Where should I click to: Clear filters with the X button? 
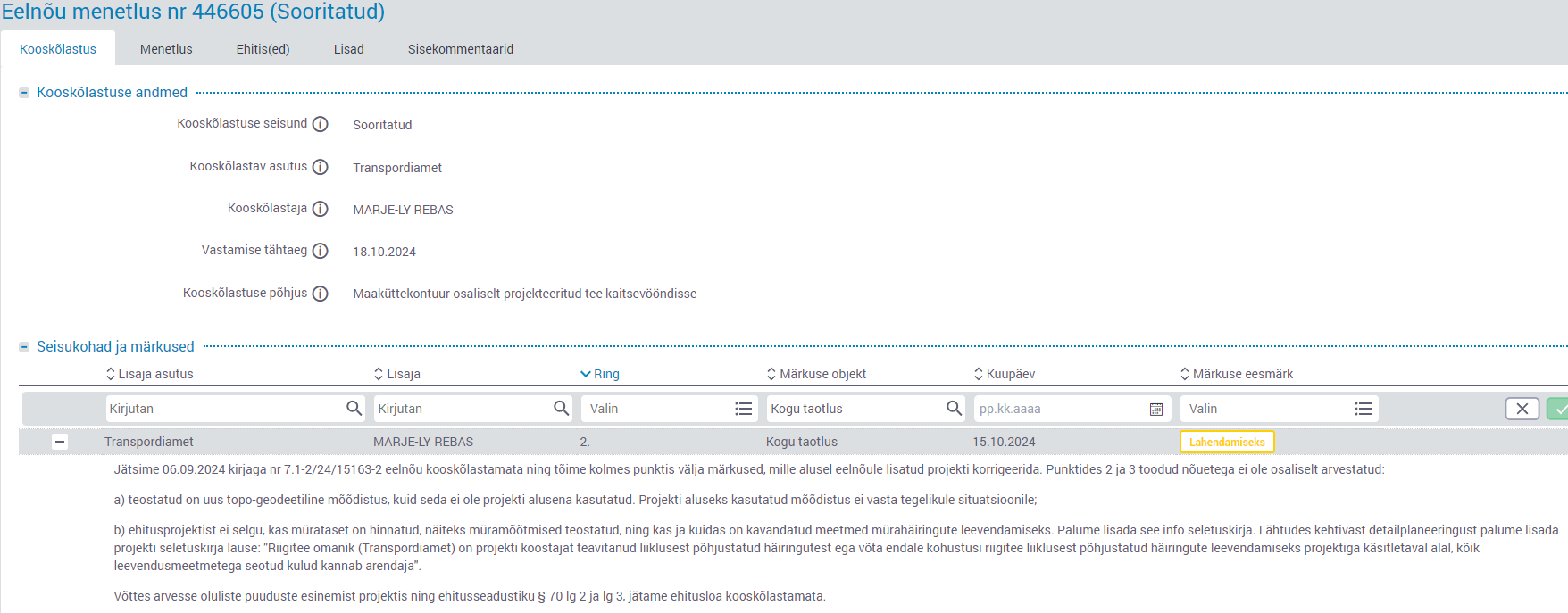tap(1522, 409)
